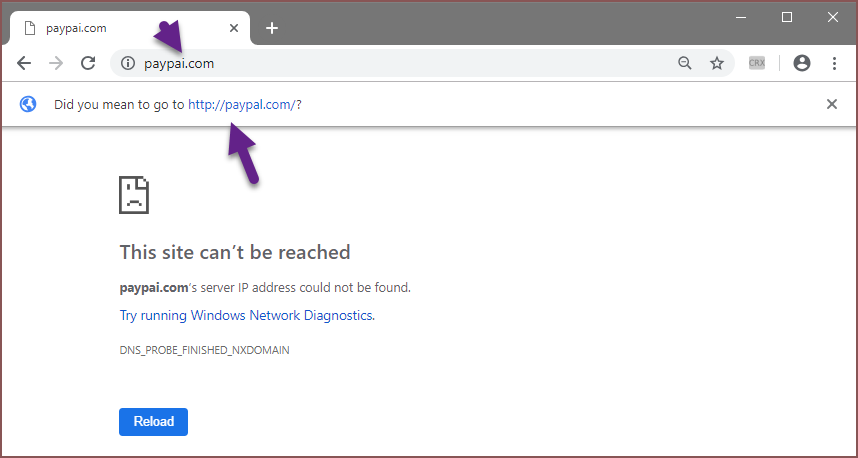This screenshot has height=458, width=858.
Task: Maximize the Chrome window
Action: [787, 17]
